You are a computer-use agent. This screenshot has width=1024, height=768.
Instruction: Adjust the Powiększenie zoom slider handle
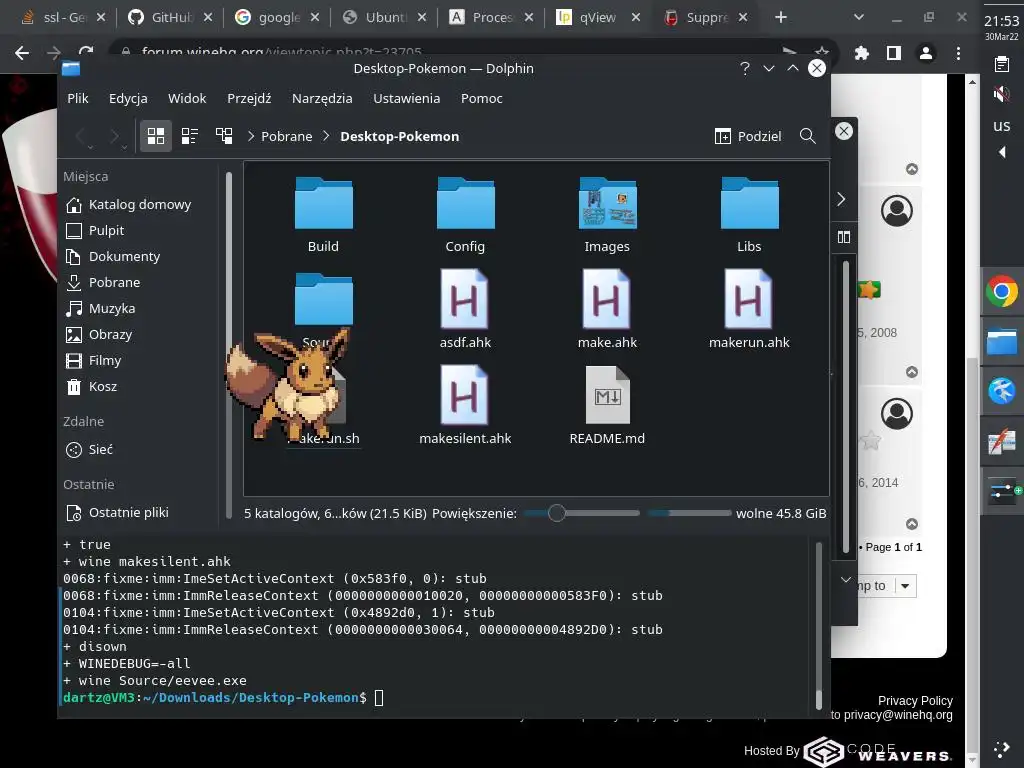(x=556, y=513)
